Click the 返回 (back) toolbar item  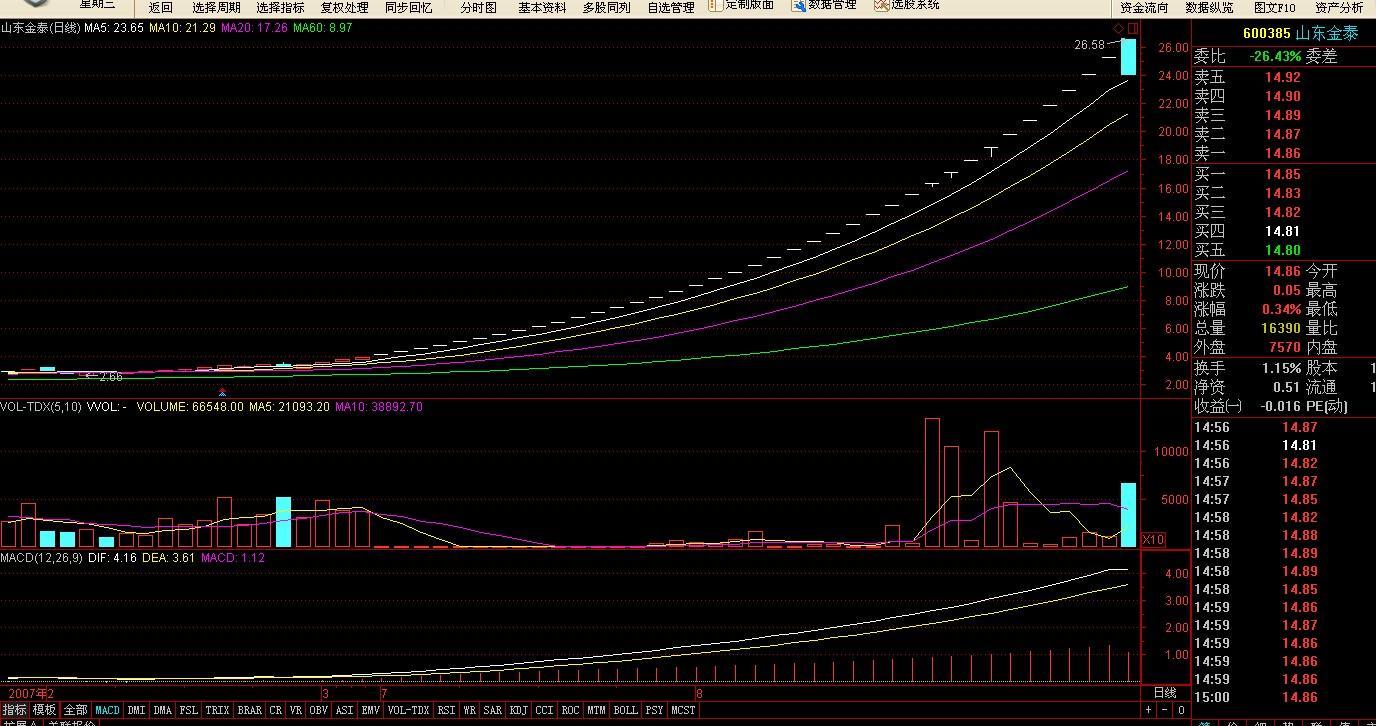point(160,7)
